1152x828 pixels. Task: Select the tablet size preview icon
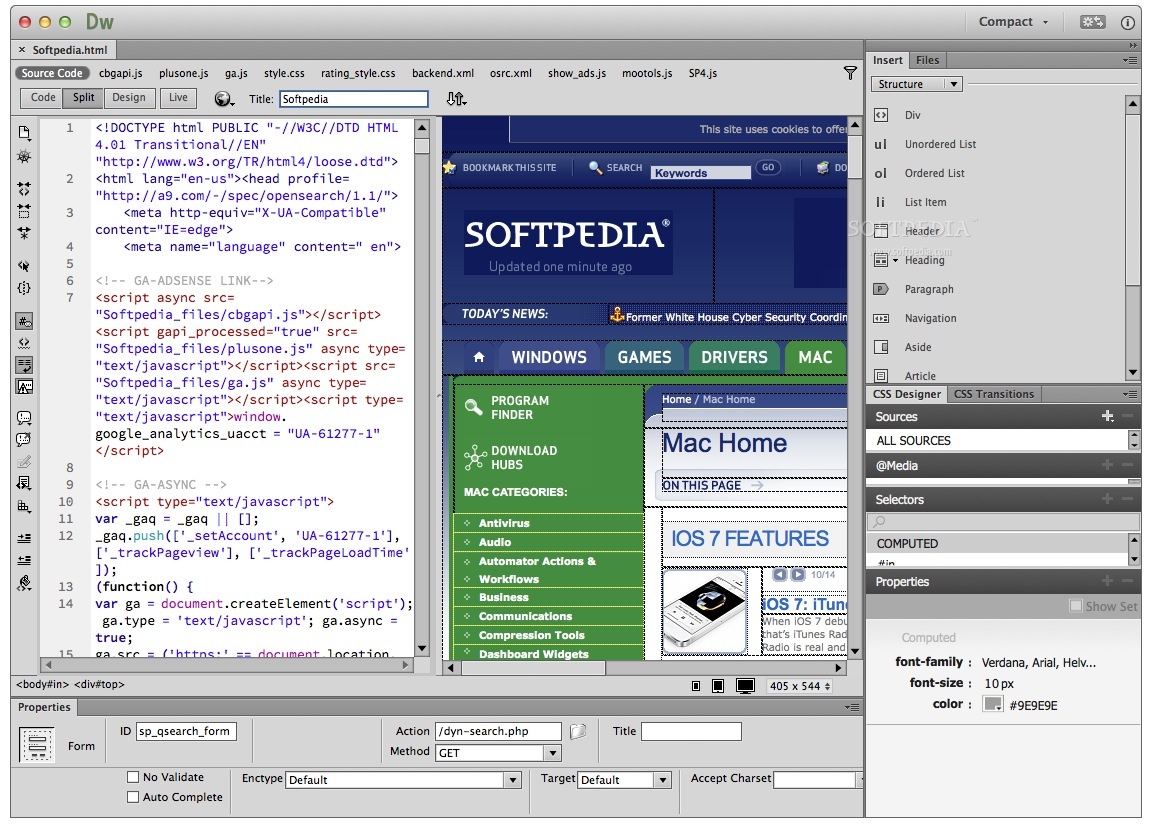[718, 686]
